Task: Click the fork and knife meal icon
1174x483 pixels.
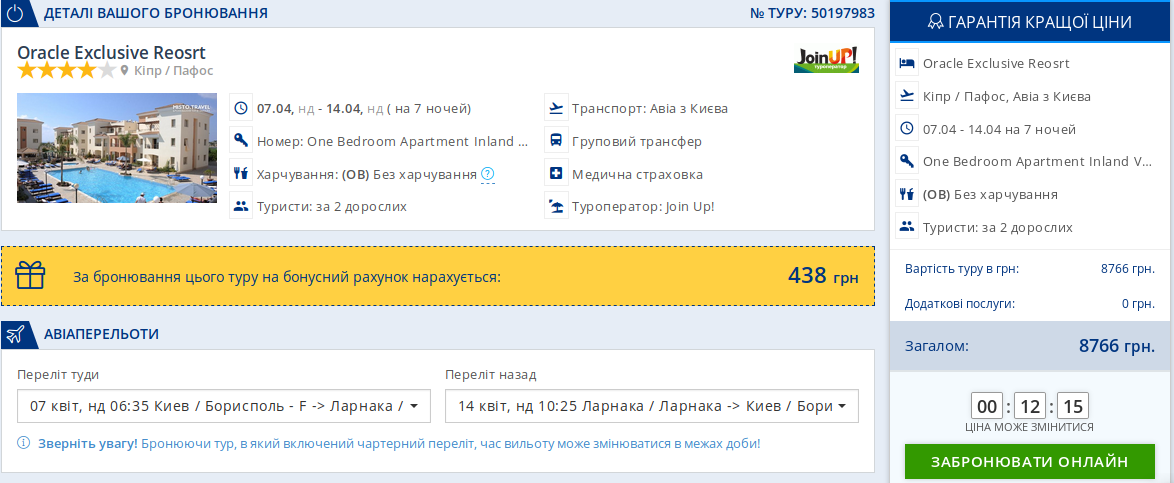Action: click(x=240, y=174)
